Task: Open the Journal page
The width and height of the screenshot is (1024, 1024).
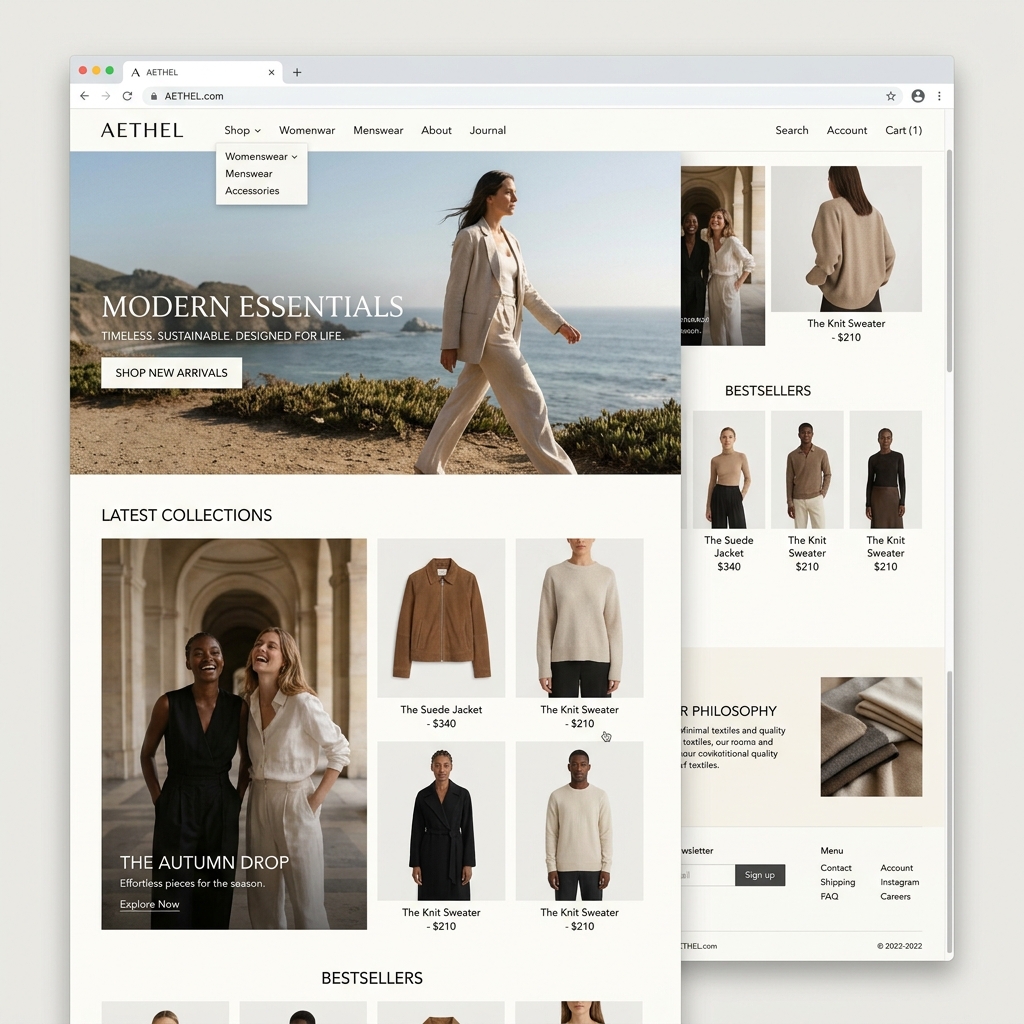Action: click(488, 131)
